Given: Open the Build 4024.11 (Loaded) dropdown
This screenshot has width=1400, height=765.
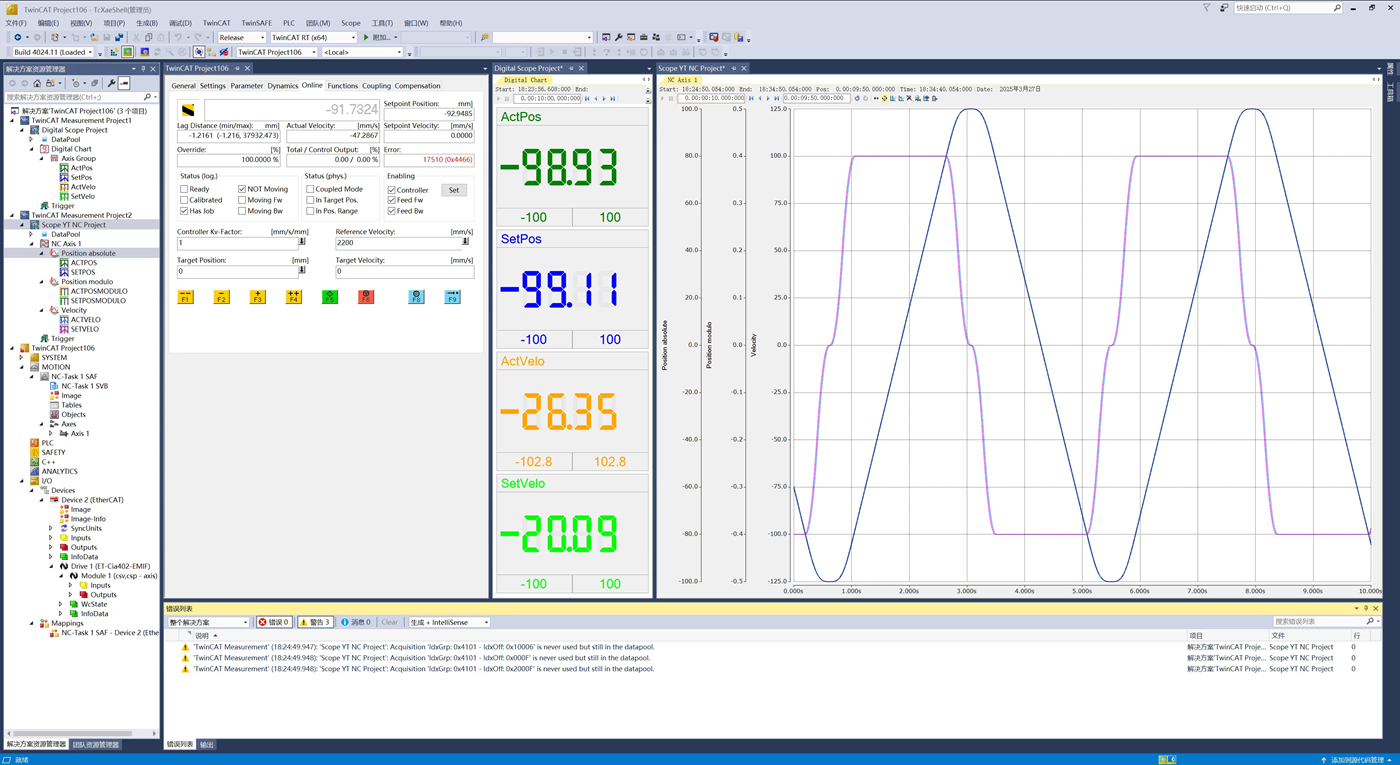Looking at the screenshot, I should (53, 52).
